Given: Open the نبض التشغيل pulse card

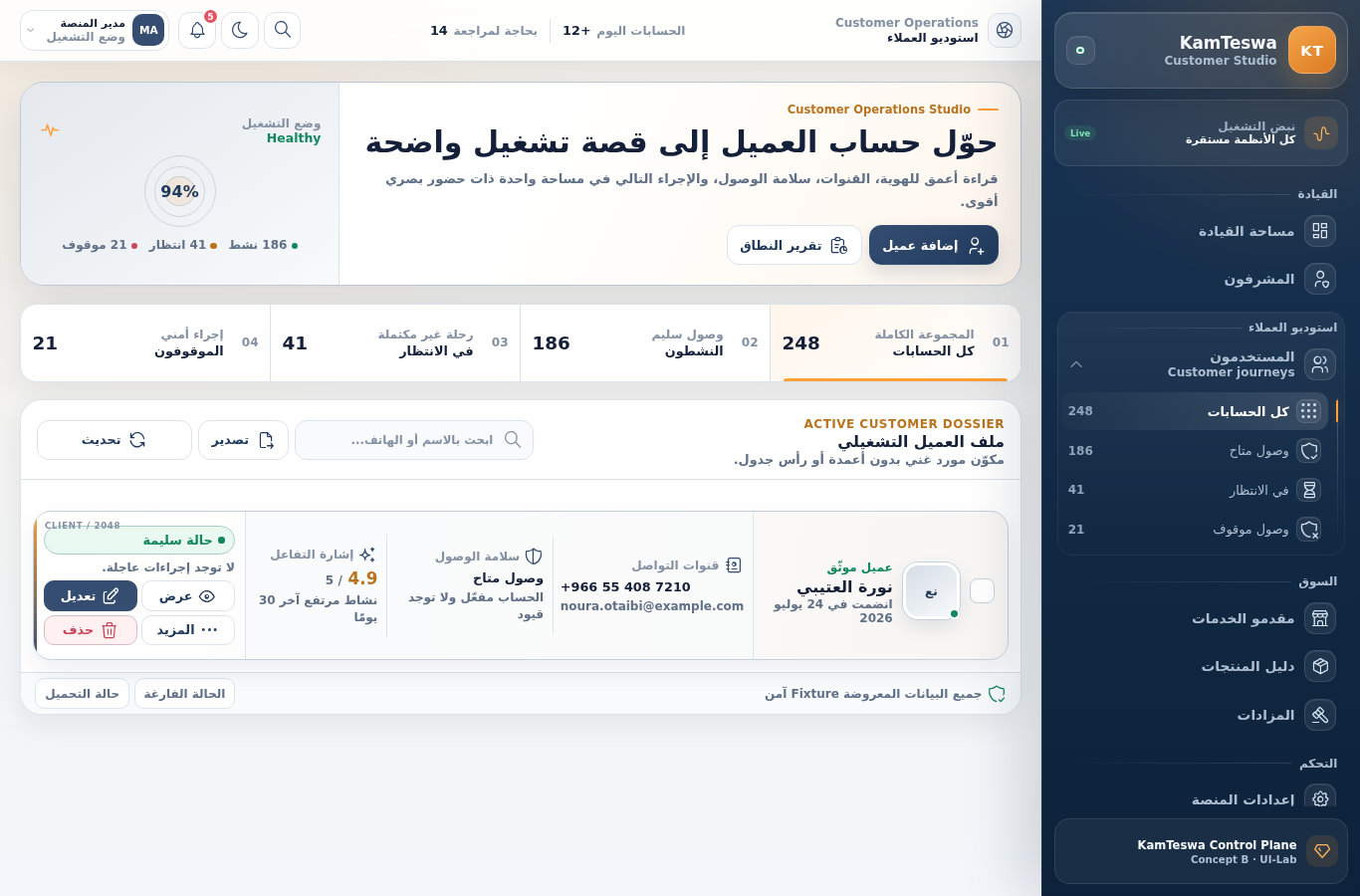Looking at the screenshot, I should point(1201,132).
